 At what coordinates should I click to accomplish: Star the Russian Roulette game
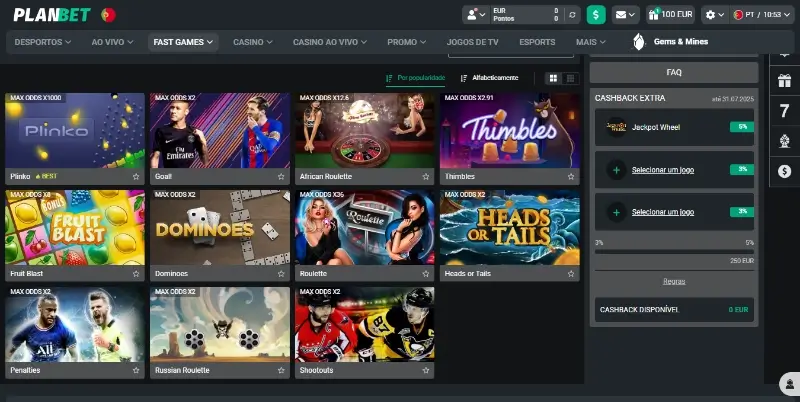(x=281, y=370)
